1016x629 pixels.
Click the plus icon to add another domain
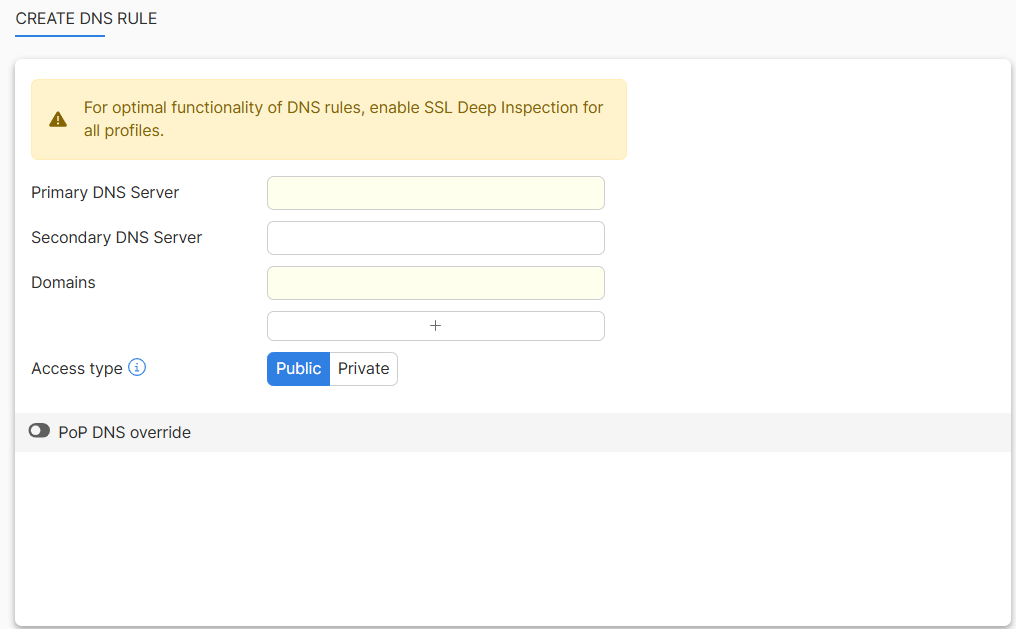coord(435,325)
